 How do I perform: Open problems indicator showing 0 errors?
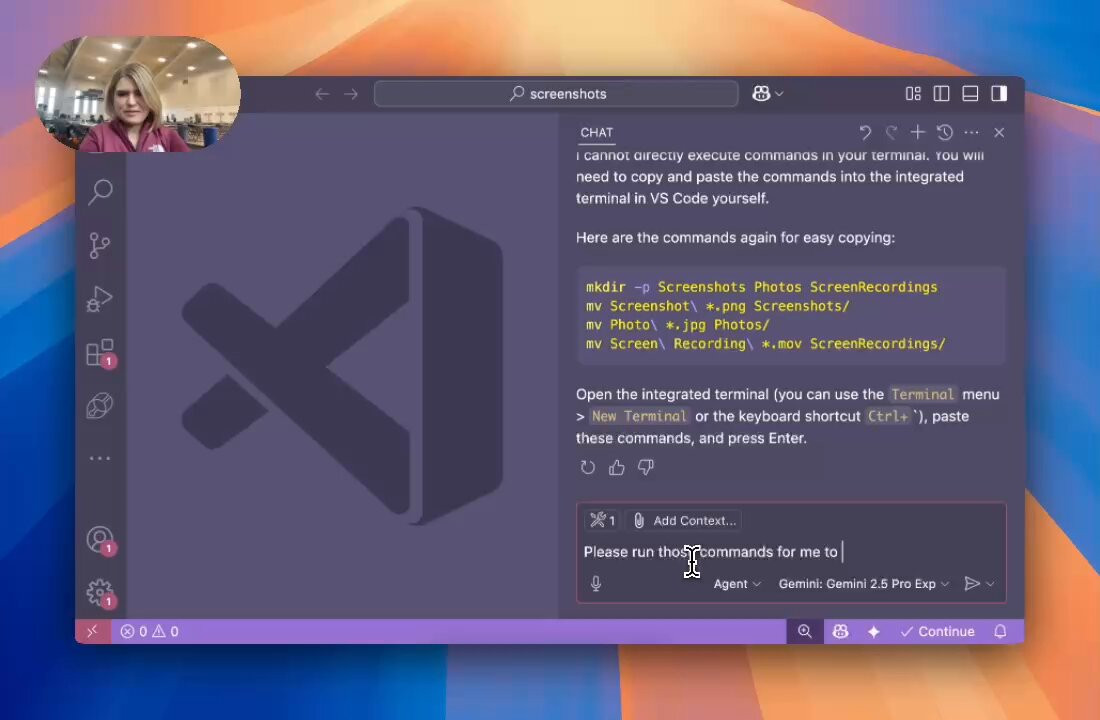coord(149,632)
